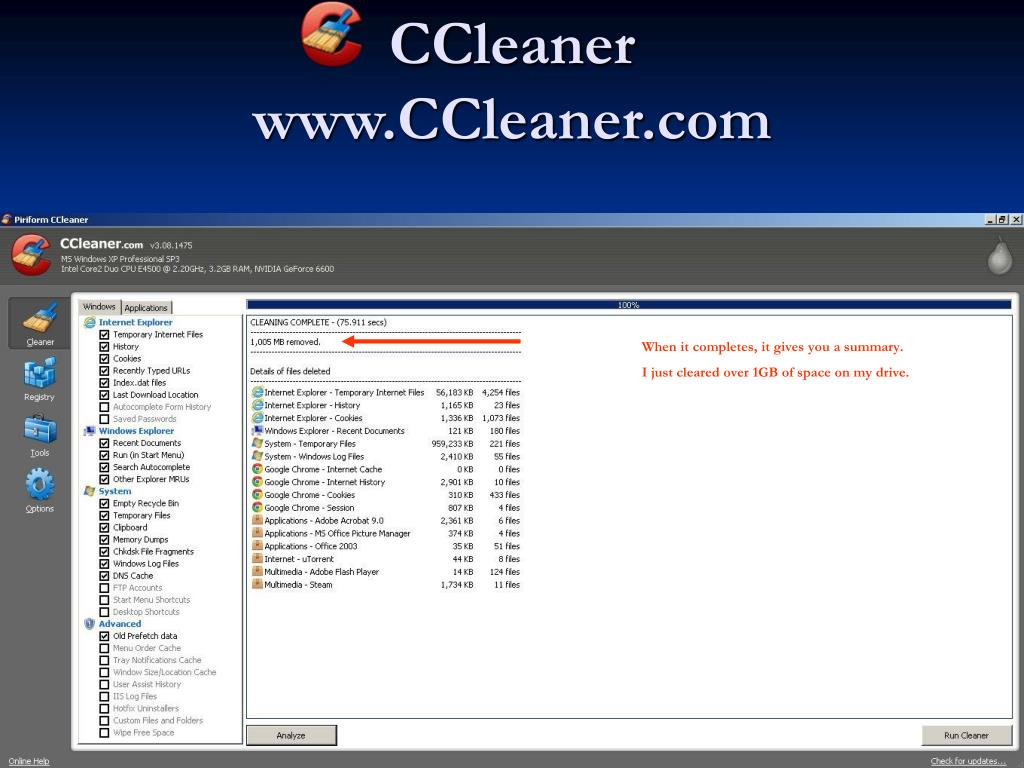This screenshot has width=1024, height=768.
Task: Switch to the Applications tab
Action: point(146,308)
